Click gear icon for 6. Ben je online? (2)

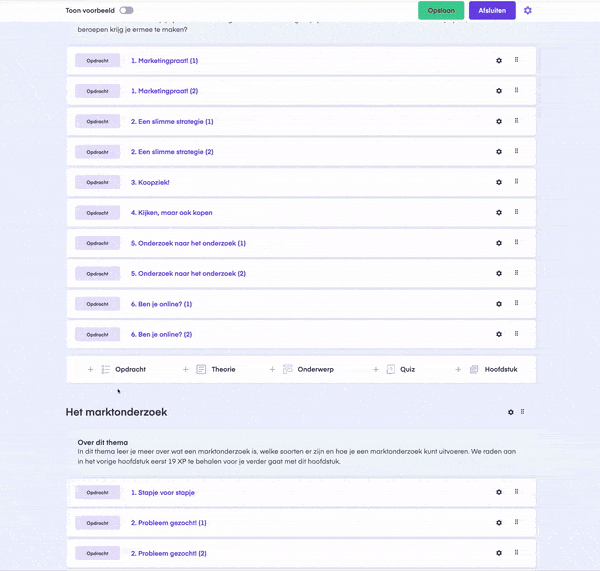499,334
